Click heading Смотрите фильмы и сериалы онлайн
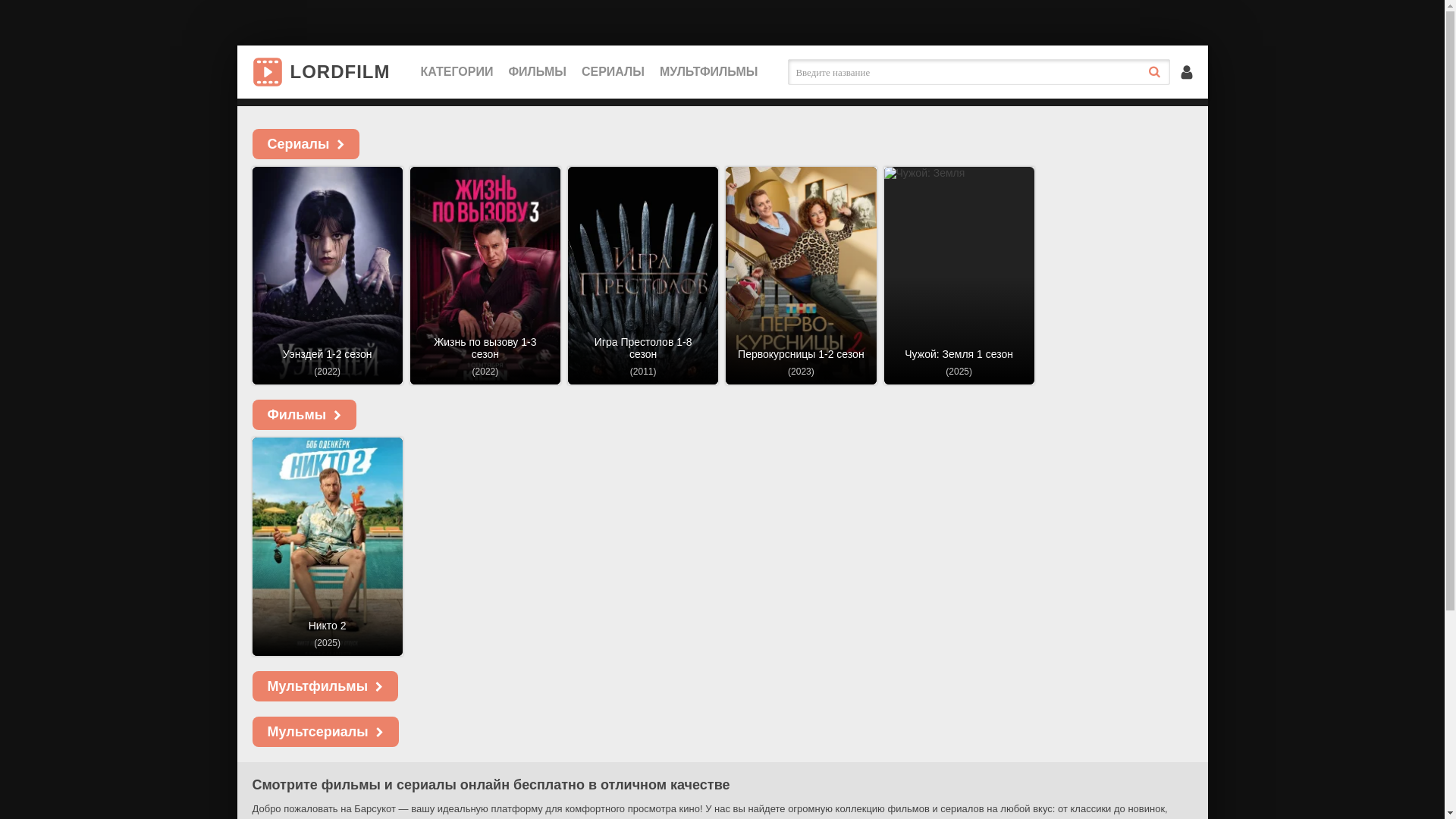This screenshot has width=1456, height=819. click(x=491, y=785)
